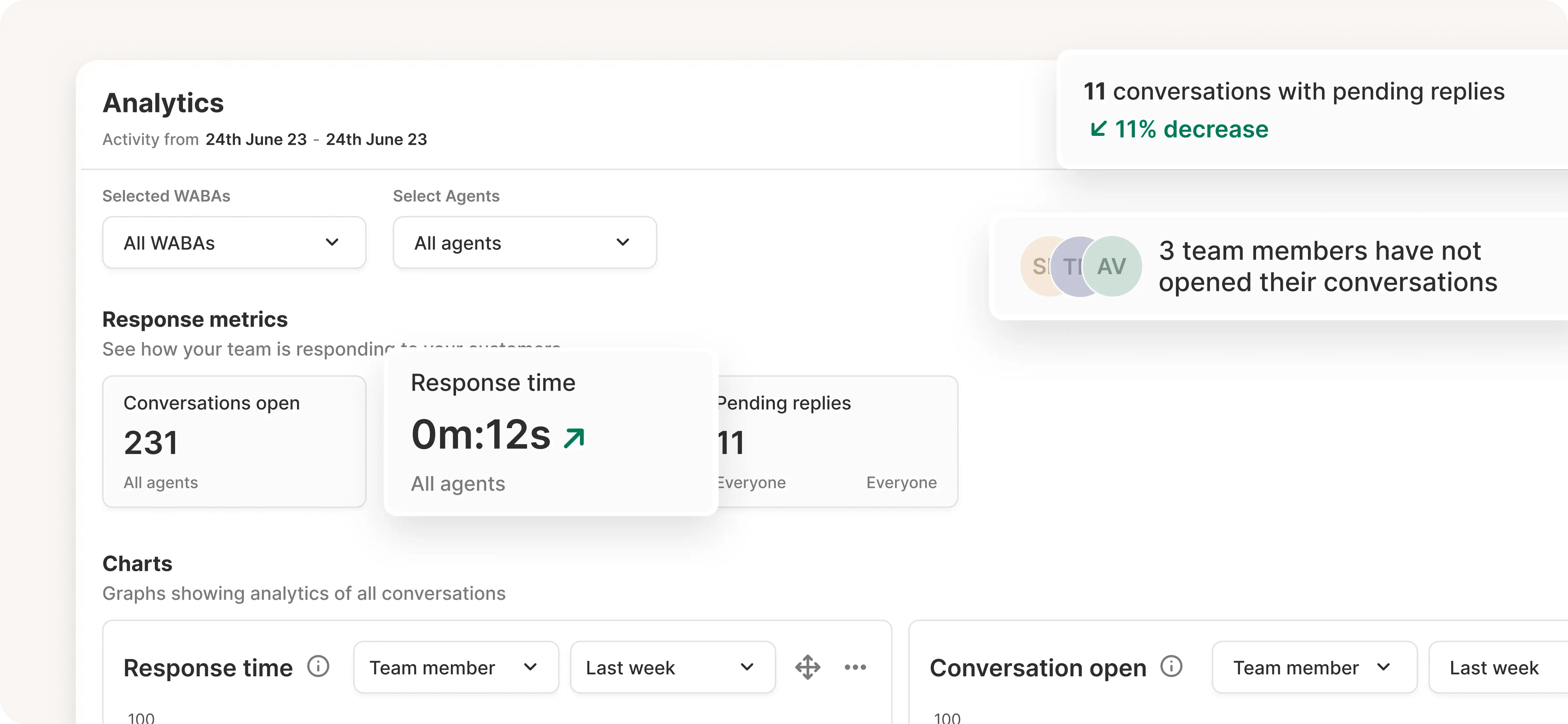Click the green upward arrow next to 0m:12s
This screenshot has width=1568, height=724.
574,438
